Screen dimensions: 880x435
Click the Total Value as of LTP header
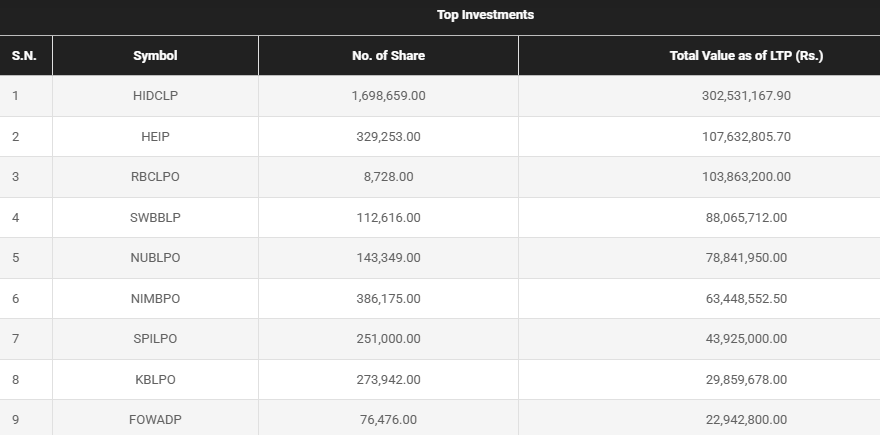tap(746, 56)
